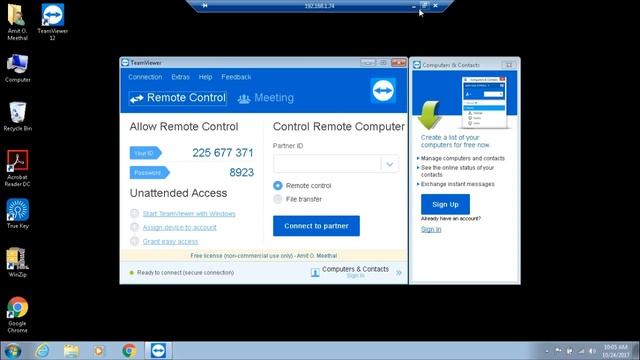Select TeamViewer taskbar button
Image resolution: width=640 pixels, height=360 pixels.
click(x=158, y=351)
